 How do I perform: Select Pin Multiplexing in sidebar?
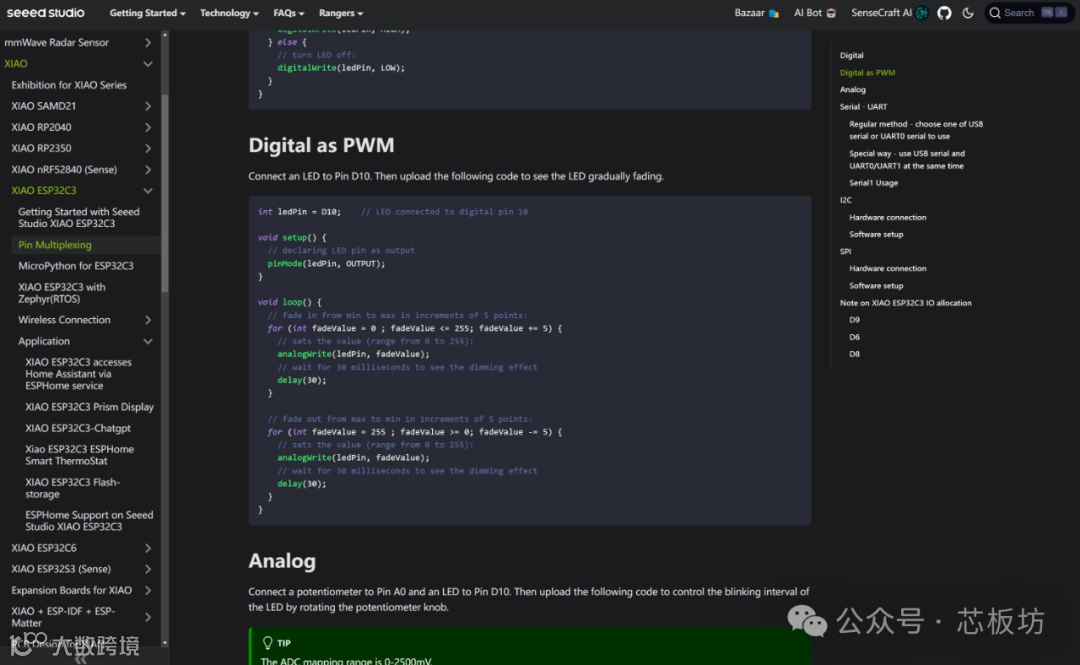click(x=54, y=245)
